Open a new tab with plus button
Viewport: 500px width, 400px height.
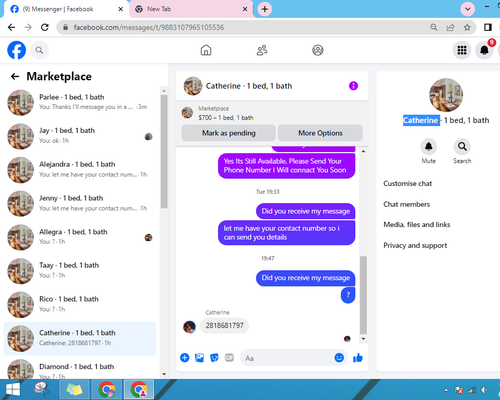(265, 9)
